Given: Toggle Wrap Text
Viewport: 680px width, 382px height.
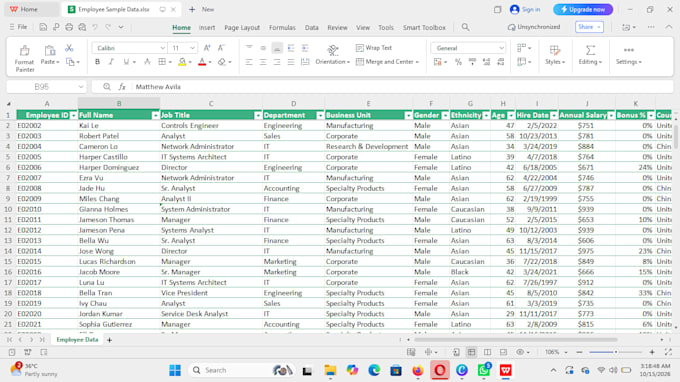Looking at the screenshot, I should tap(373, 48).
